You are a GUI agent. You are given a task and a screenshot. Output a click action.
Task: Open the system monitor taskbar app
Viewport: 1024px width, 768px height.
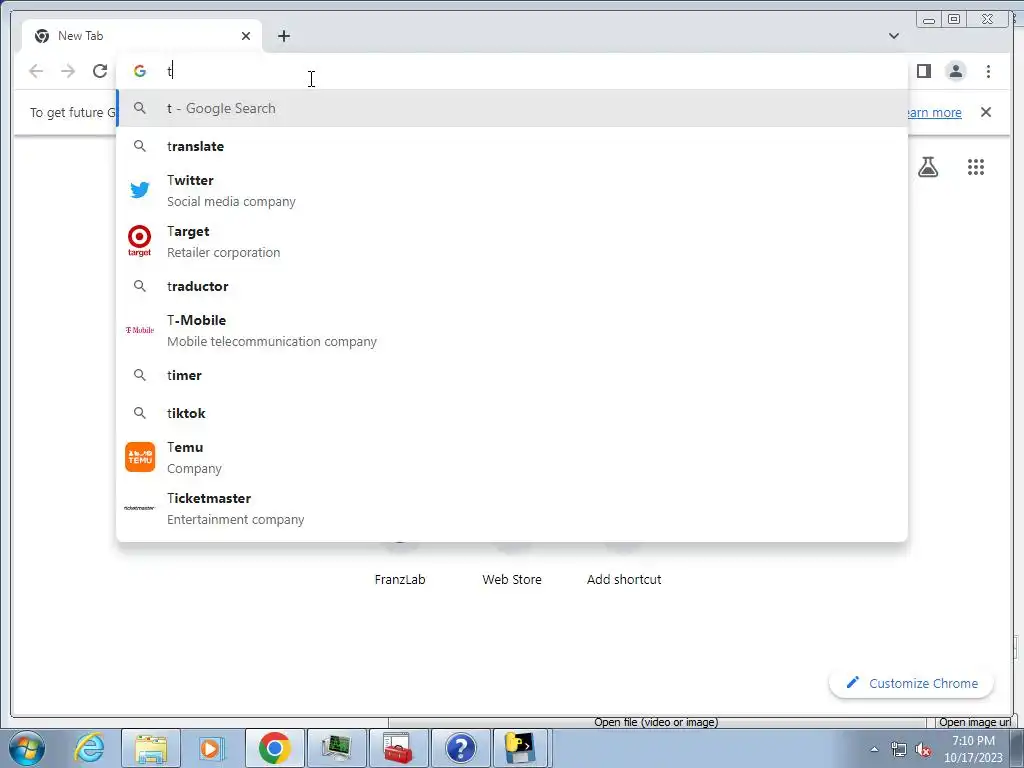tap(336, 748)
